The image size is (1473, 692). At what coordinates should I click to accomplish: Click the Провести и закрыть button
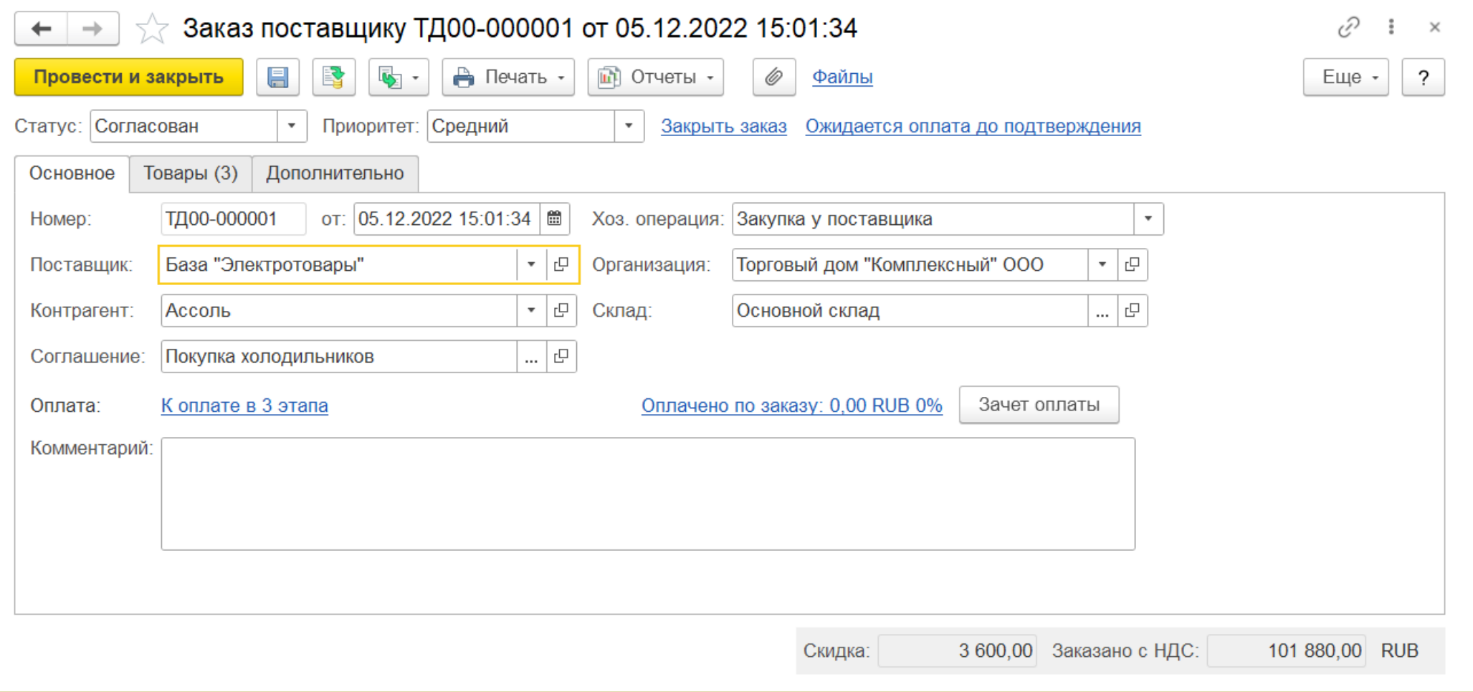coord(128,78)
